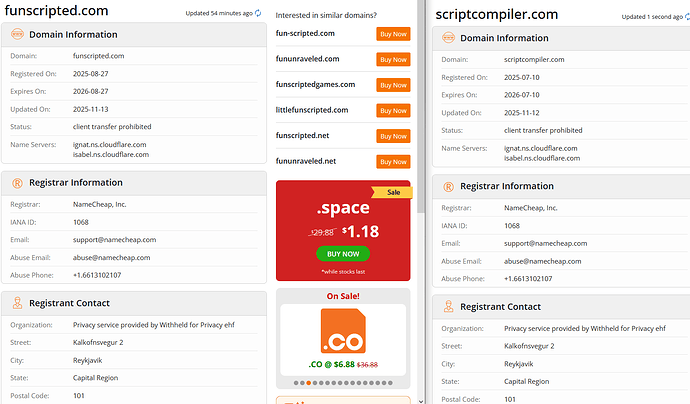Click the Registrar Information R icon for scriptcompiler.com

click(x=448, y=187)
